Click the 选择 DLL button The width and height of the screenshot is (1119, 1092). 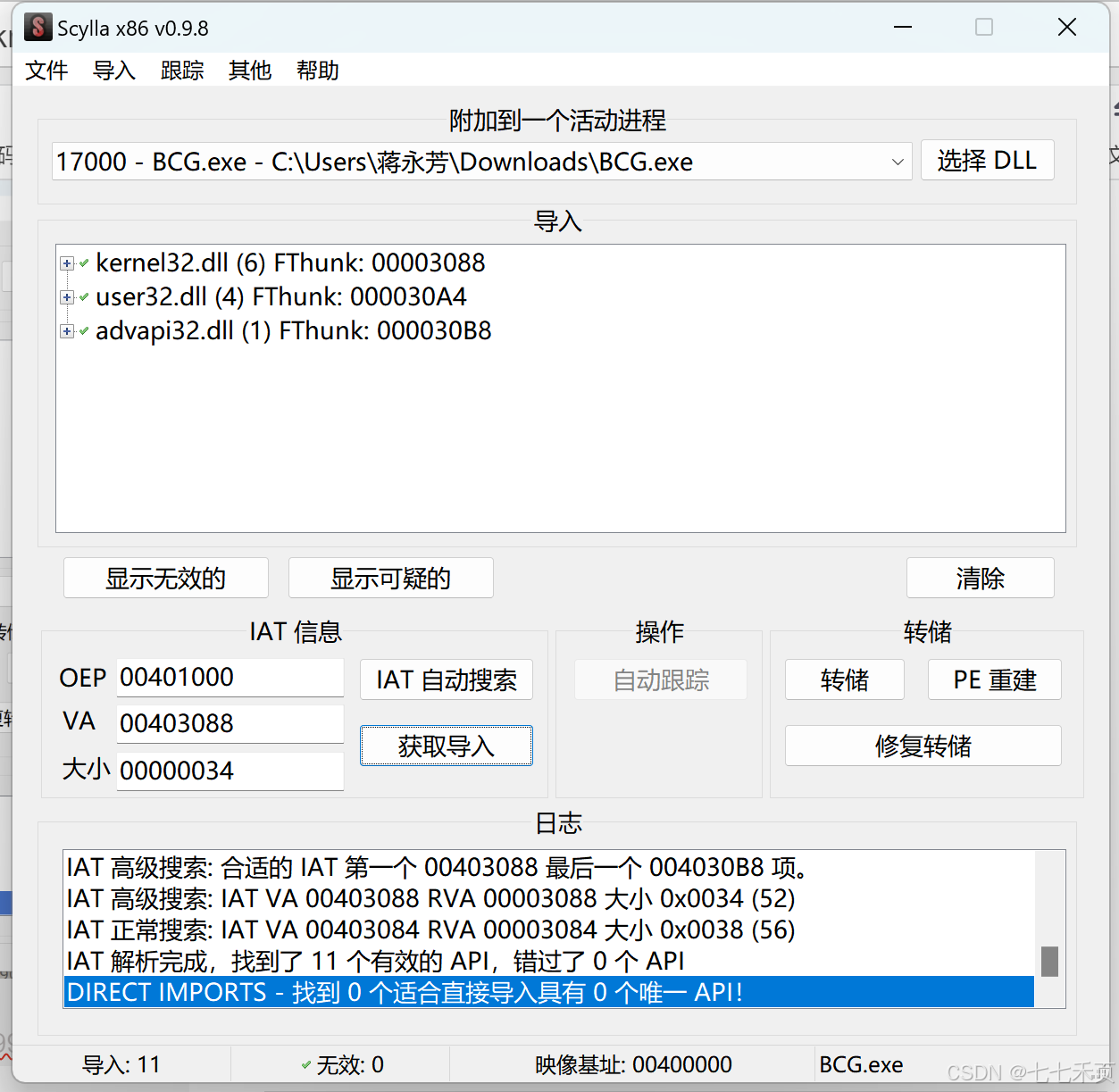(987, 161)
